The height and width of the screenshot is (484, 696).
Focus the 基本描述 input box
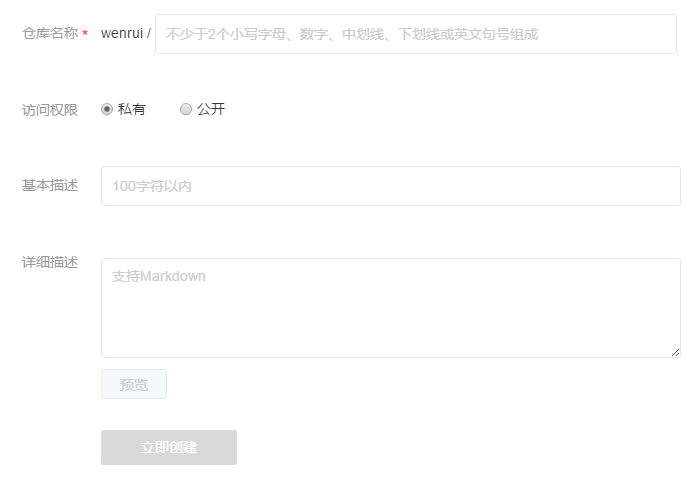(390, 186)
